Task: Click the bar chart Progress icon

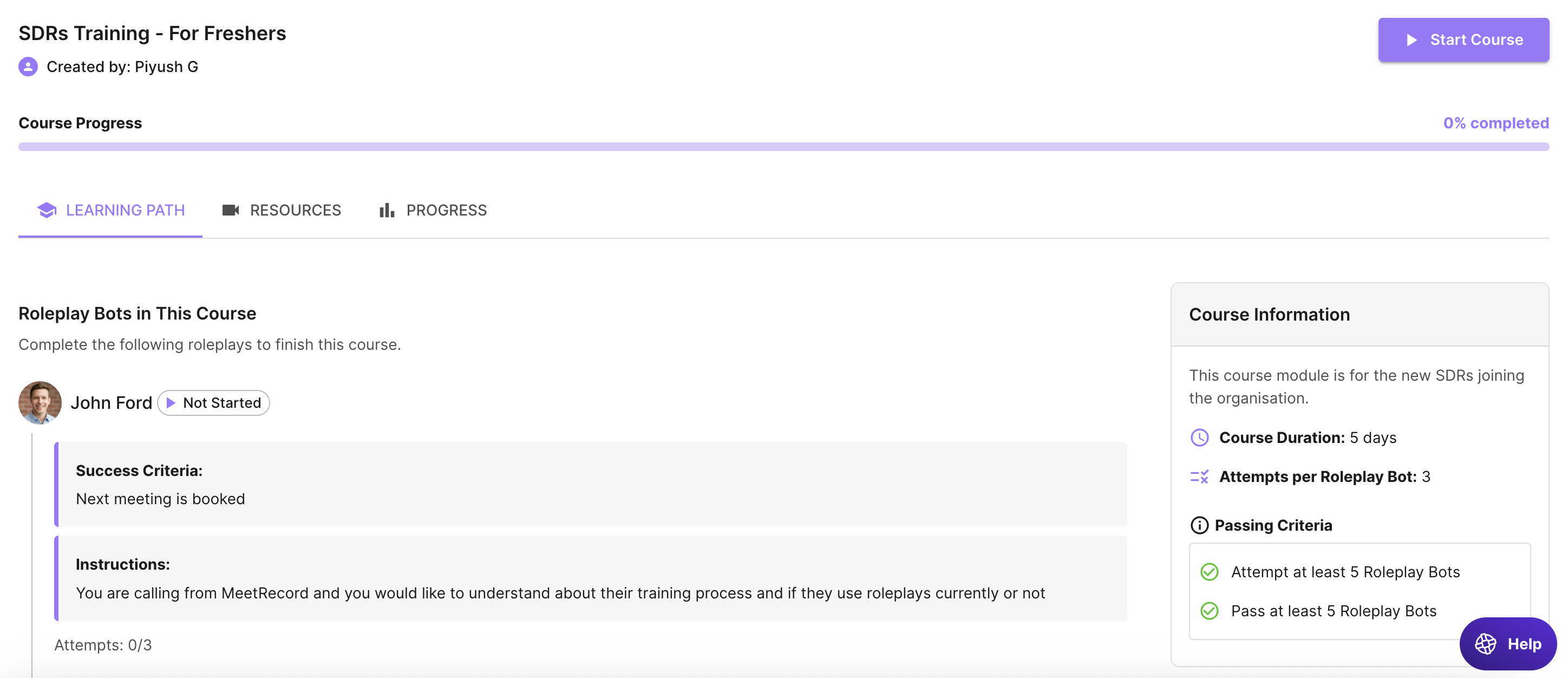Action: click(387, 210)
